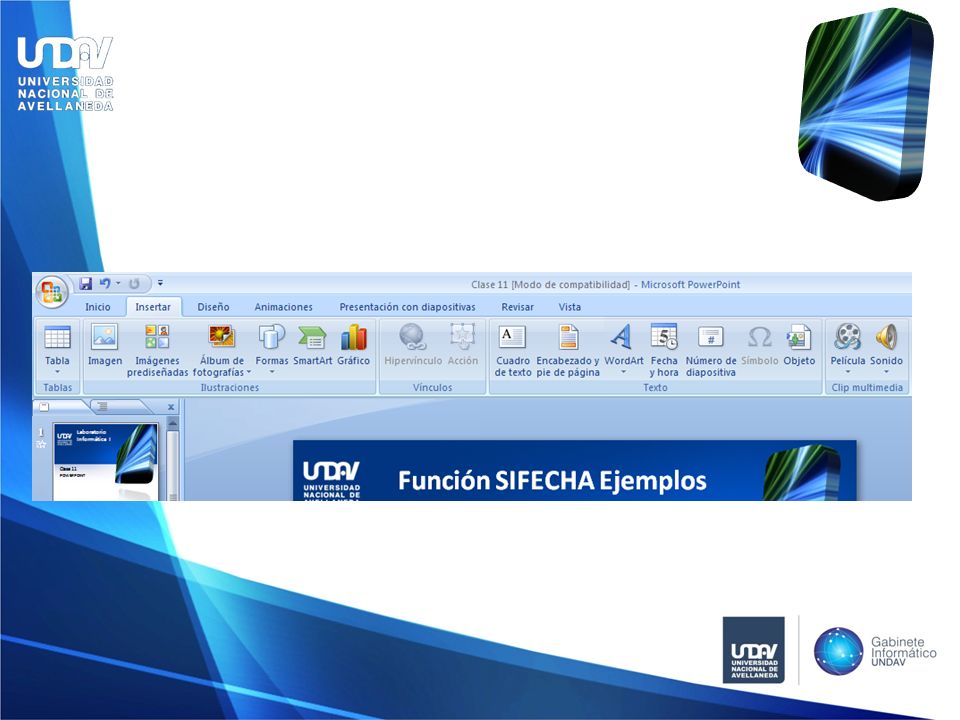Image resolution: width=960 pixels, height=720 pixels.
Task: Click the Función SIFECHA Ejemplos title
Action: (x=552, y=481)
